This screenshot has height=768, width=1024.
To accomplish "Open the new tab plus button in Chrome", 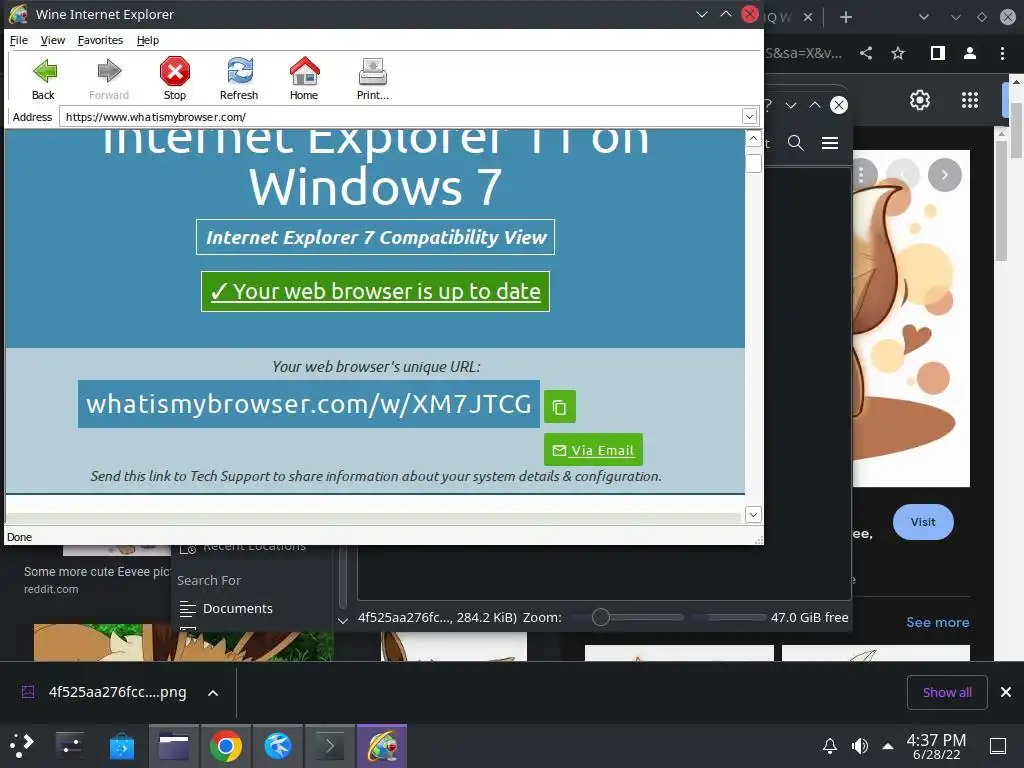I will pyautogui.click(x=846, y=17).
